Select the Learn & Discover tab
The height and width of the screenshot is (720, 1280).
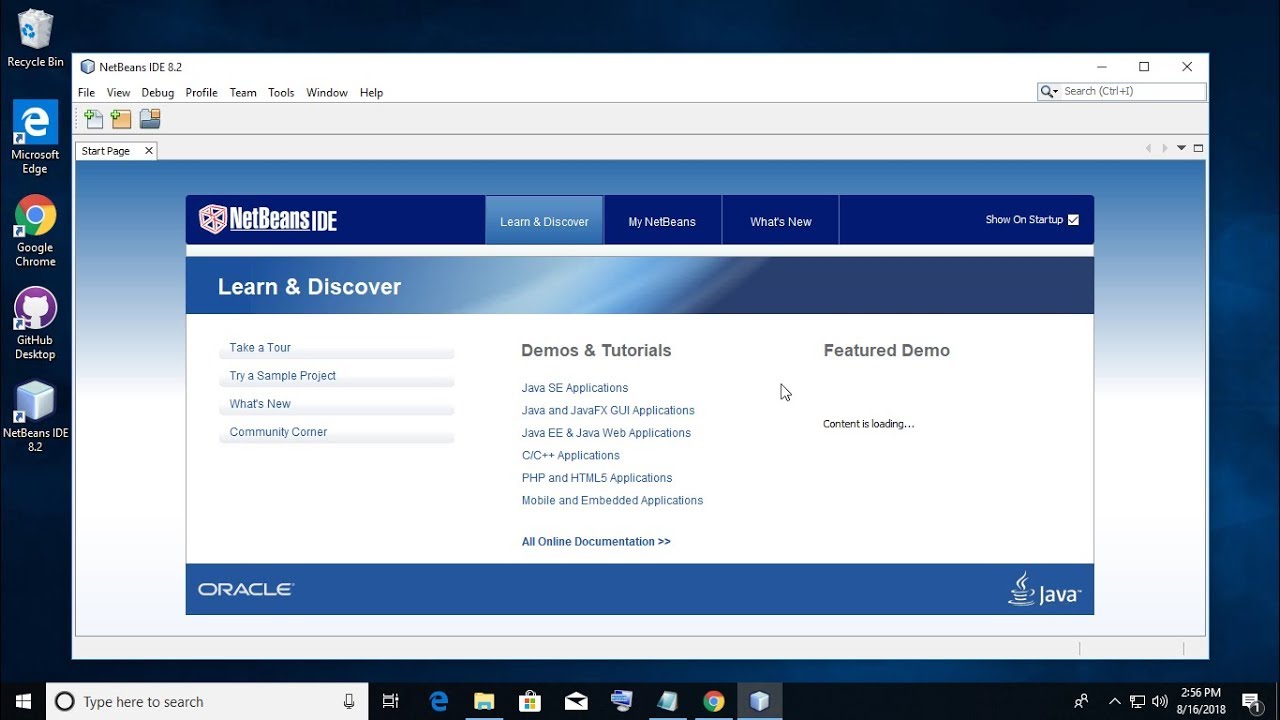[x=544, y=221]
